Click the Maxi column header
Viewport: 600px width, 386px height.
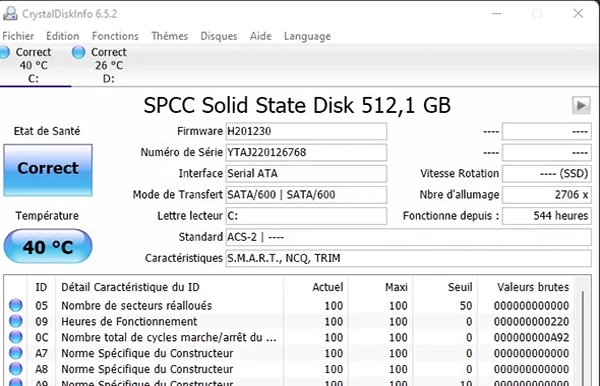381,287
